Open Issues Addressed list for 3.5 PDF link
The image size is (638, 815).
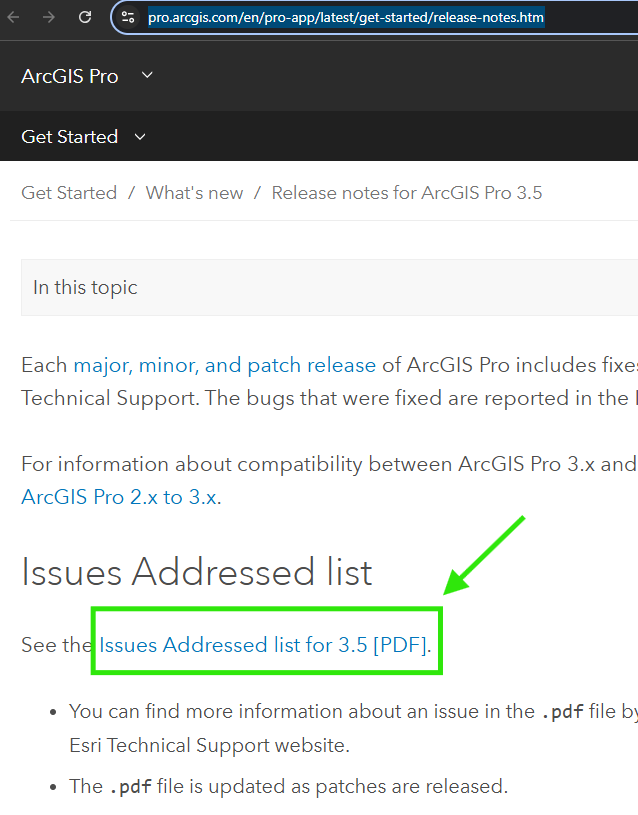click(264, 645)
